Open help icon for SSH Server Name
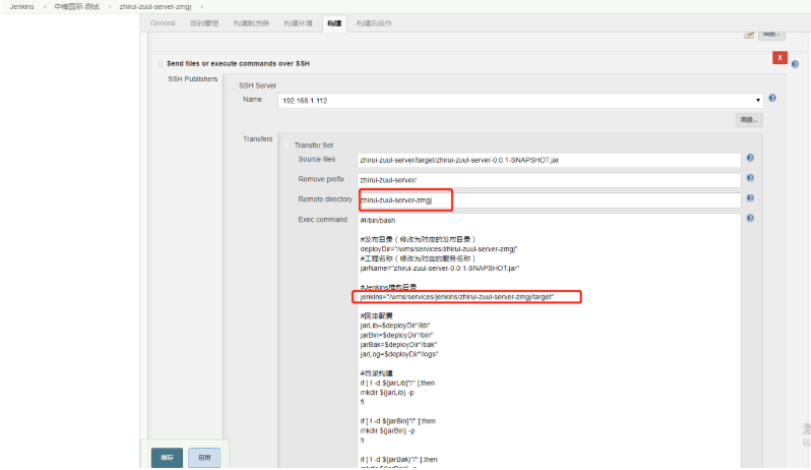Image resolution: width=811 pixels, height=470 pixels. coord(772,98)
